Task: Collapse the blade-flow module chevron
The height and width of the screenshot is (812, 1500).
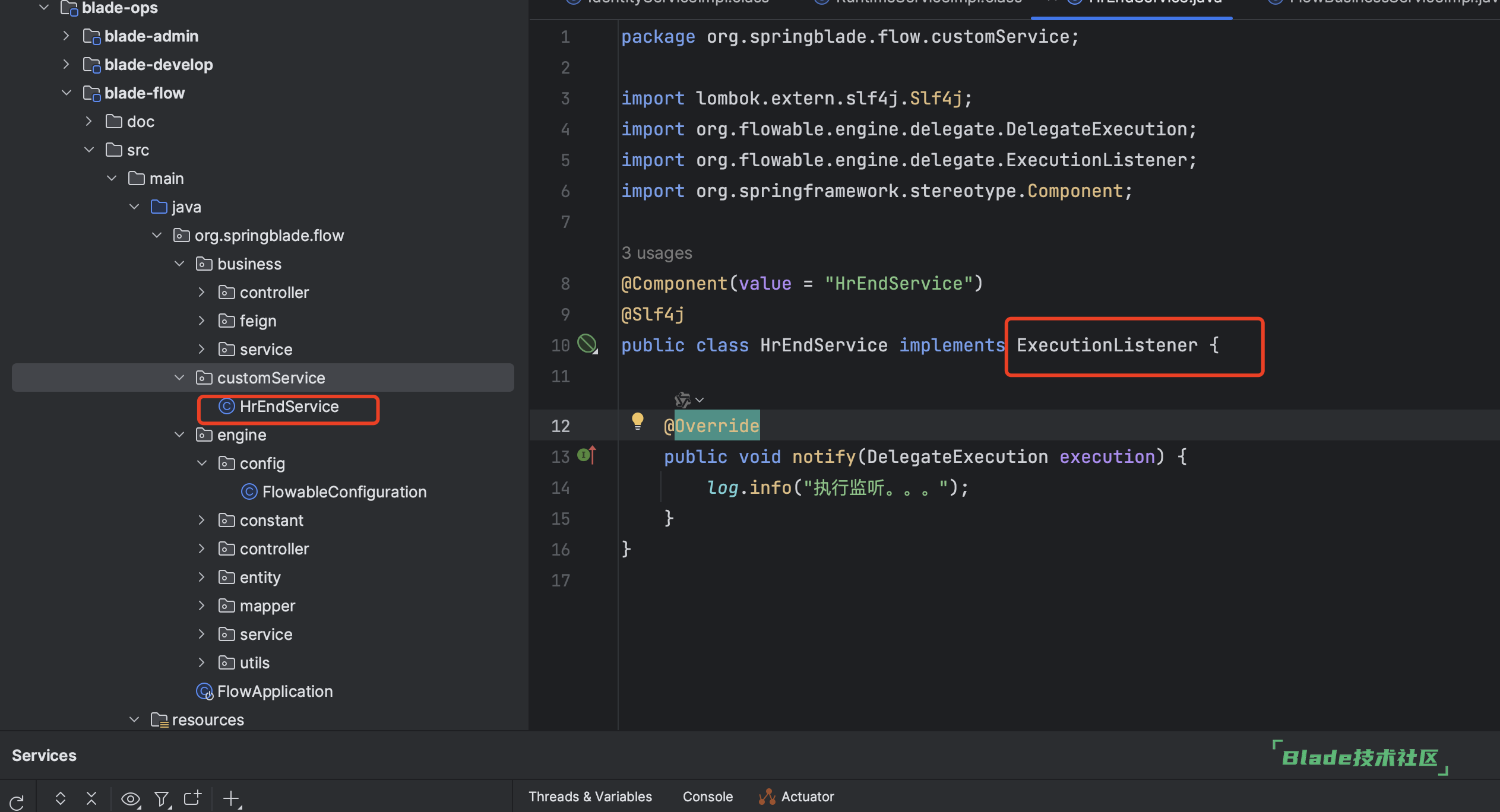Action: click(67, 93)
